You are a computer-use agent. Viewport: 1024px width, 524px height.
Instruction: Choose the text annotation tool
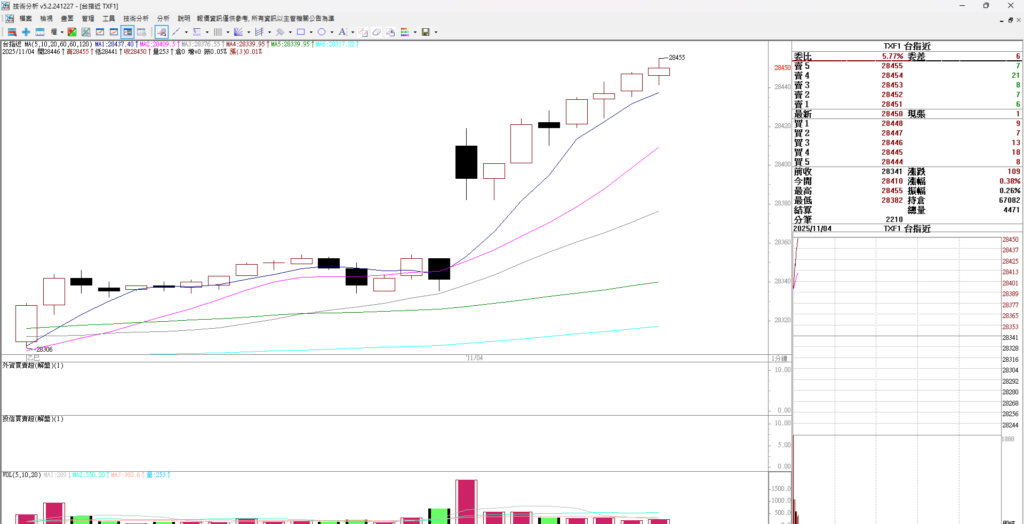click(342, 32)
